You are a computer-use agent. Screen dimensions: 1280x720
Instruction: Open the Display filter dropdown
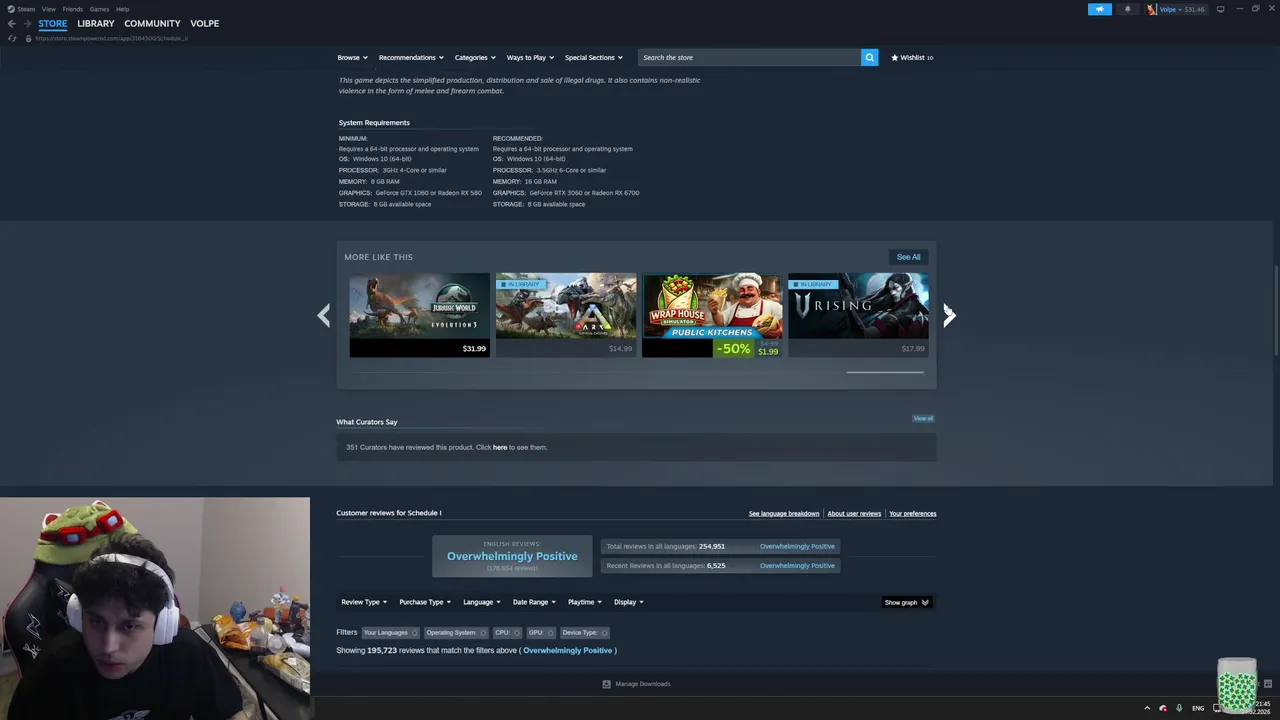pos(629,602)
